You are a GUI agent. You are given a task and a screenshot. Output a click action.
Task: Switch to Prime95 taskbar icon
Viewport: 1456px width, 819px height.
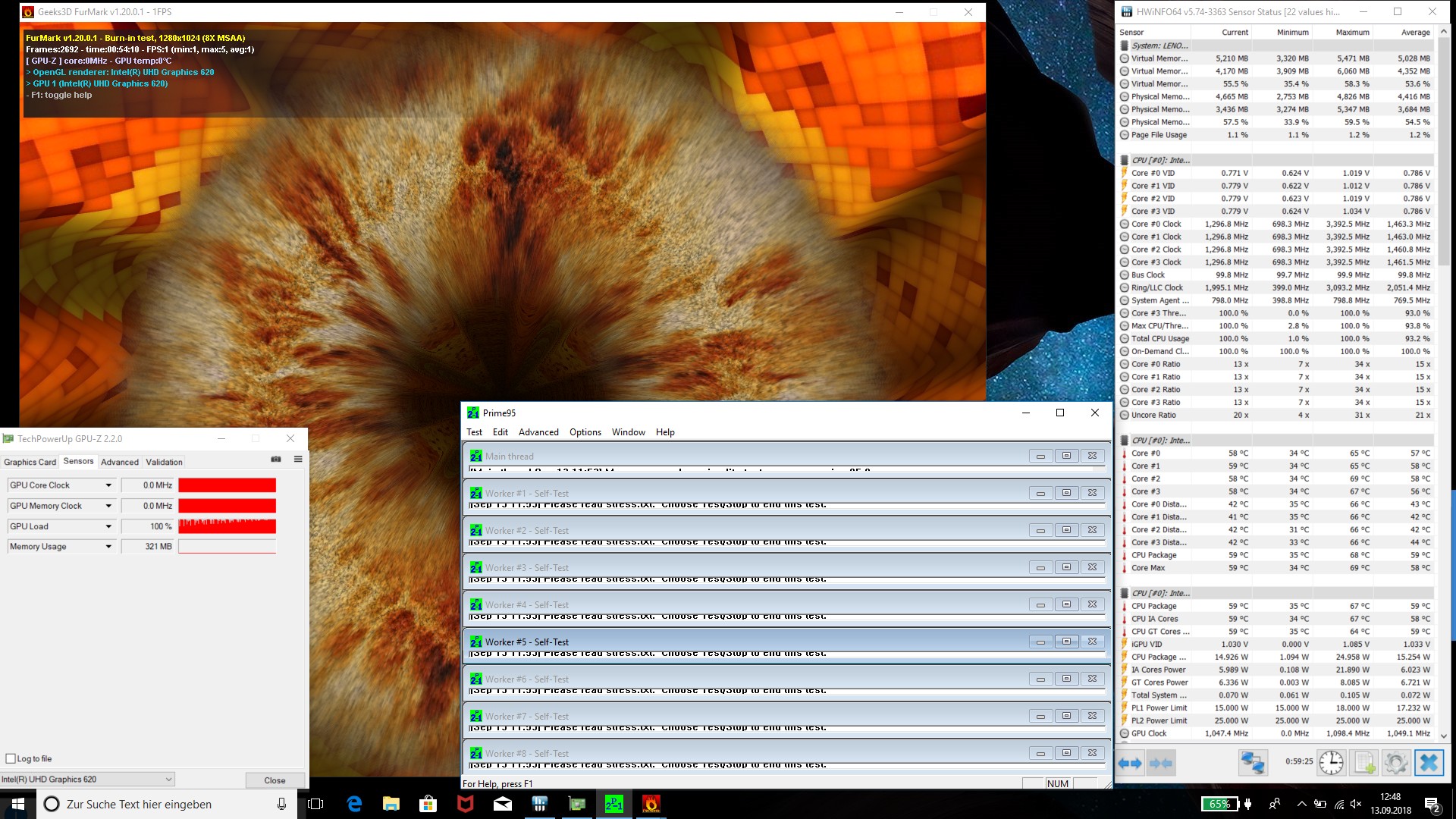pos(614,804)
